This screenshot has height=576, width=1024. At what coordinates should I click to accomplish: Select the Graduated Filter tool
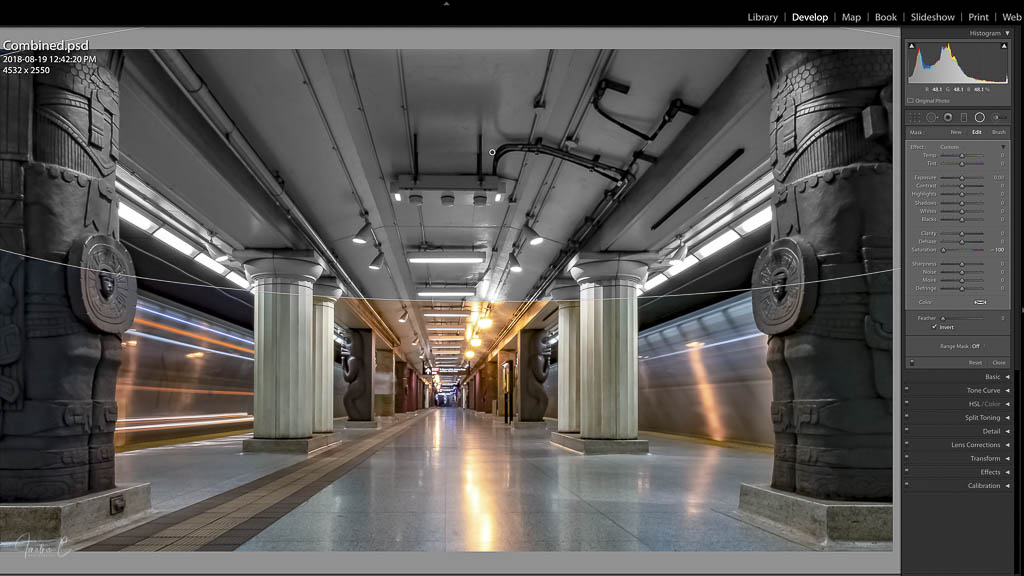963,118
